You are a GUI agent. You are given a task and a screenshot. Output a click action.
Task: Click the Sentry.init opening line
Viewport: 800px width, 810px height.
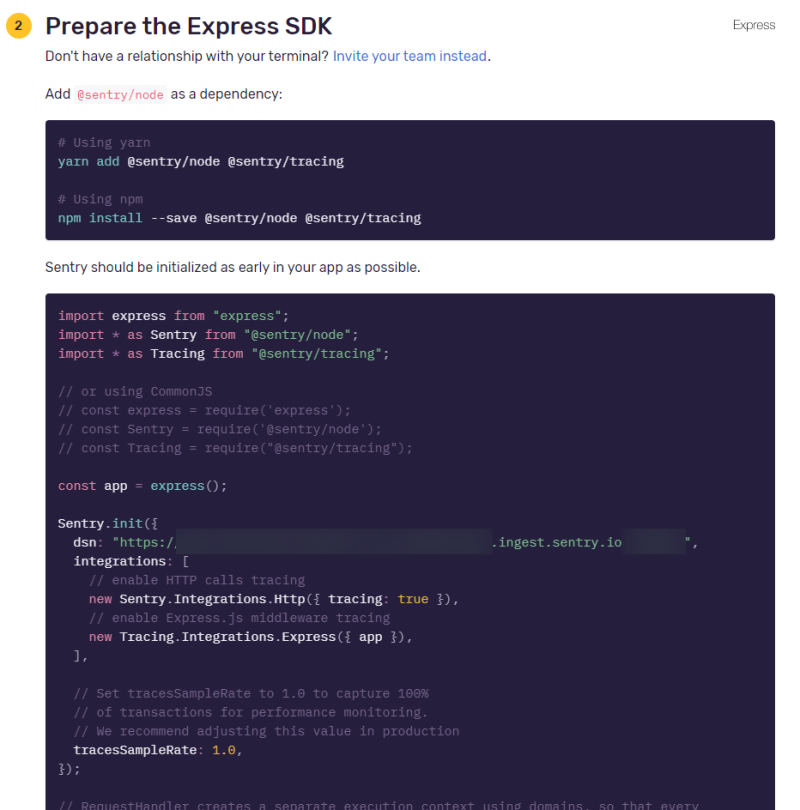(108, 524)
